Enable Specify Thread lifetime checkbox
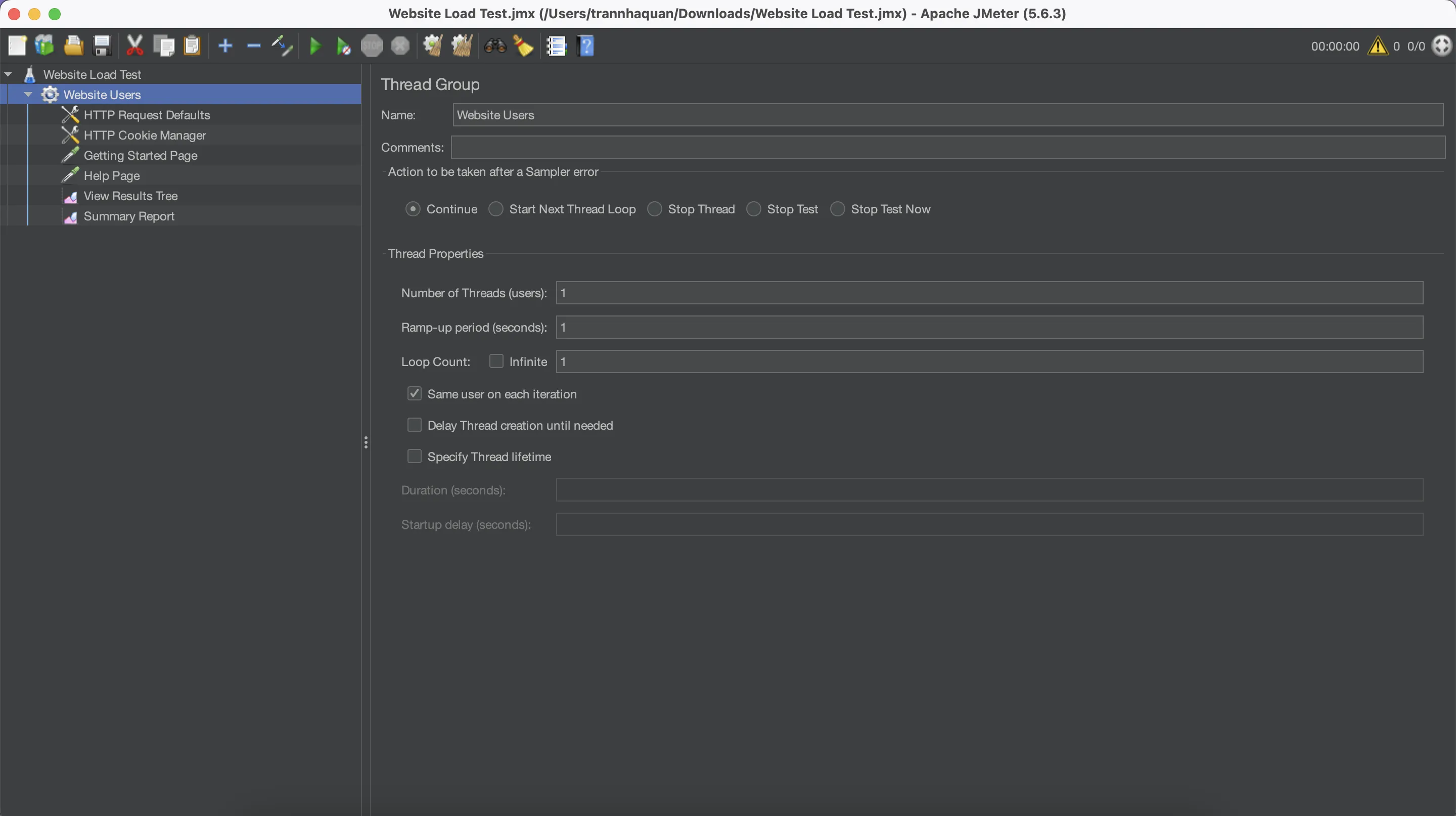This screenshot has height=816, width=1456. point(415,456)
